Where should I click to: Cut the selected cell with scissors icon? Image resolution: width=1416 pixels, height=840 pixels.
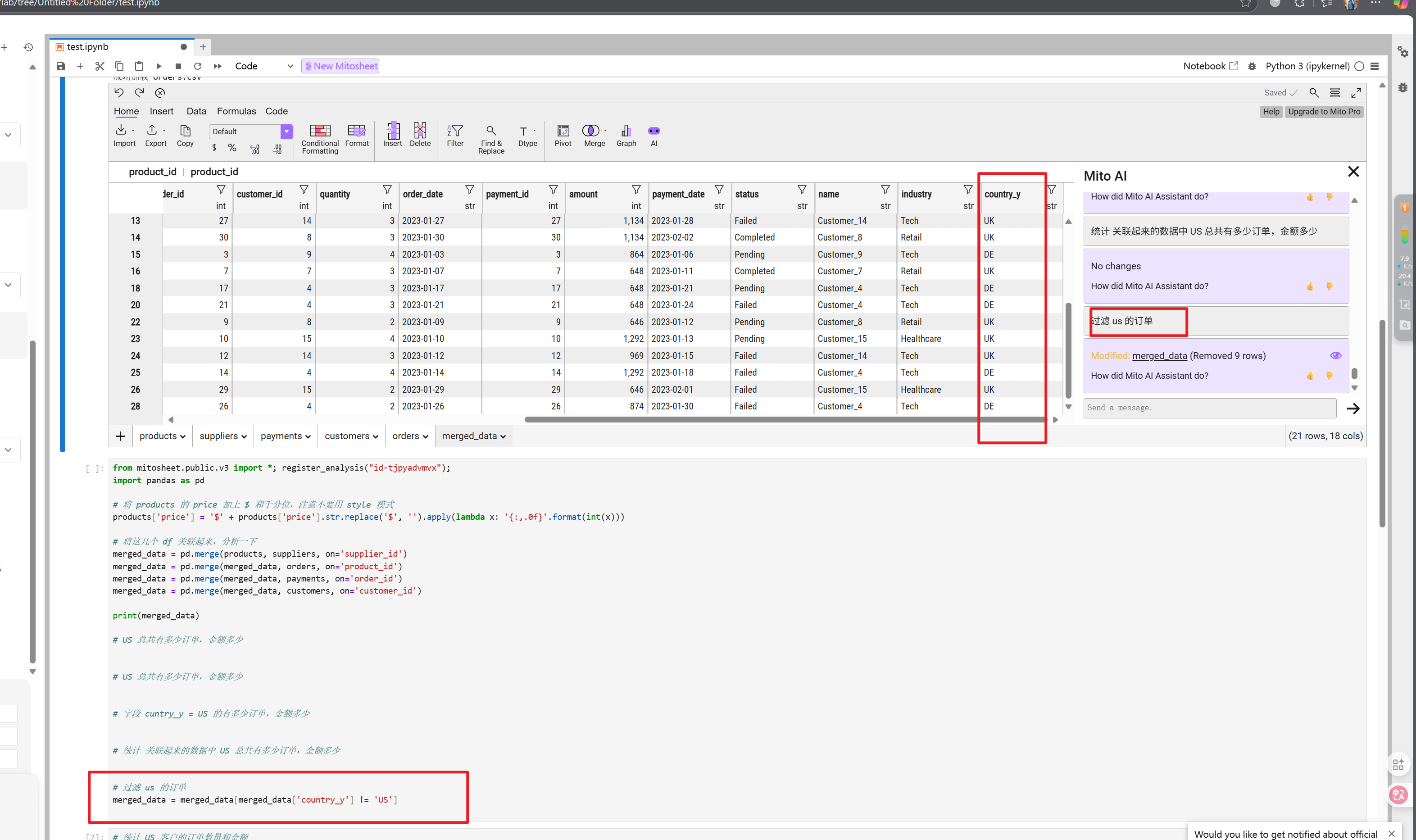point(100,66)
